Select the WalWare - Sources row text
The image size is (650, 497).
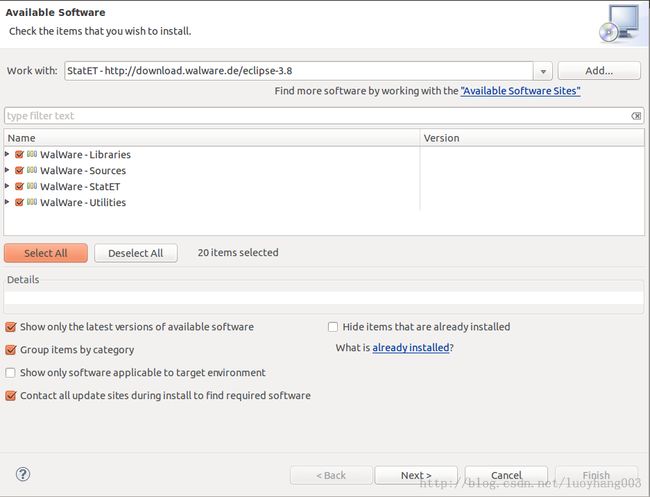(x=83, y=170)
